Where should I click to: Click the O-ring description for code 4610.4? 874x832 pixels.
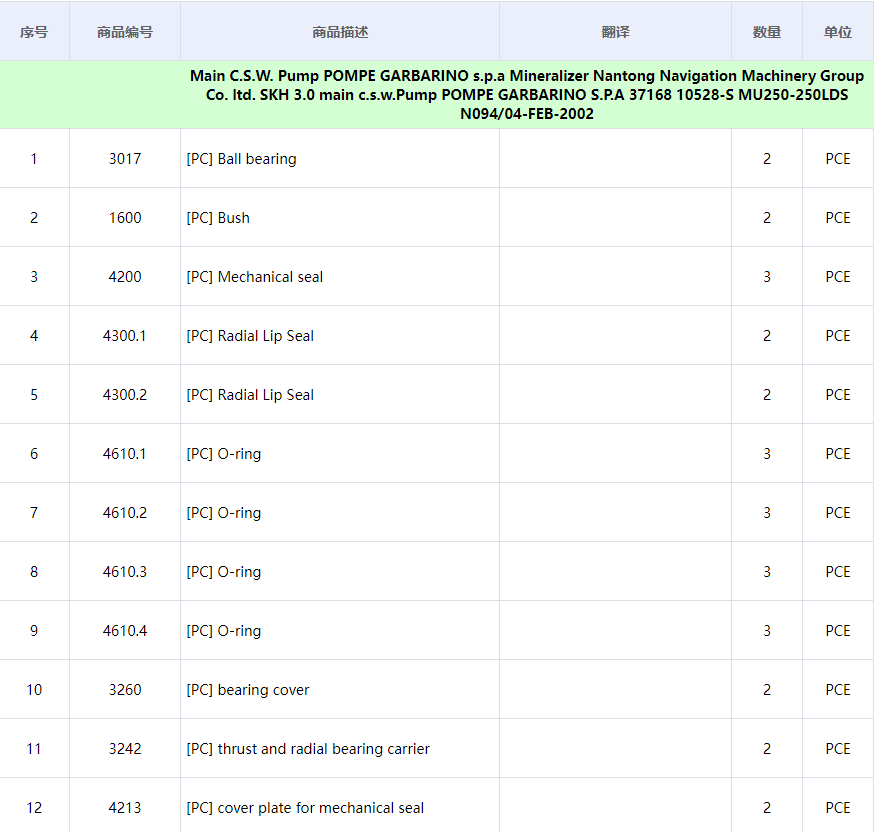tap(224, 632)
